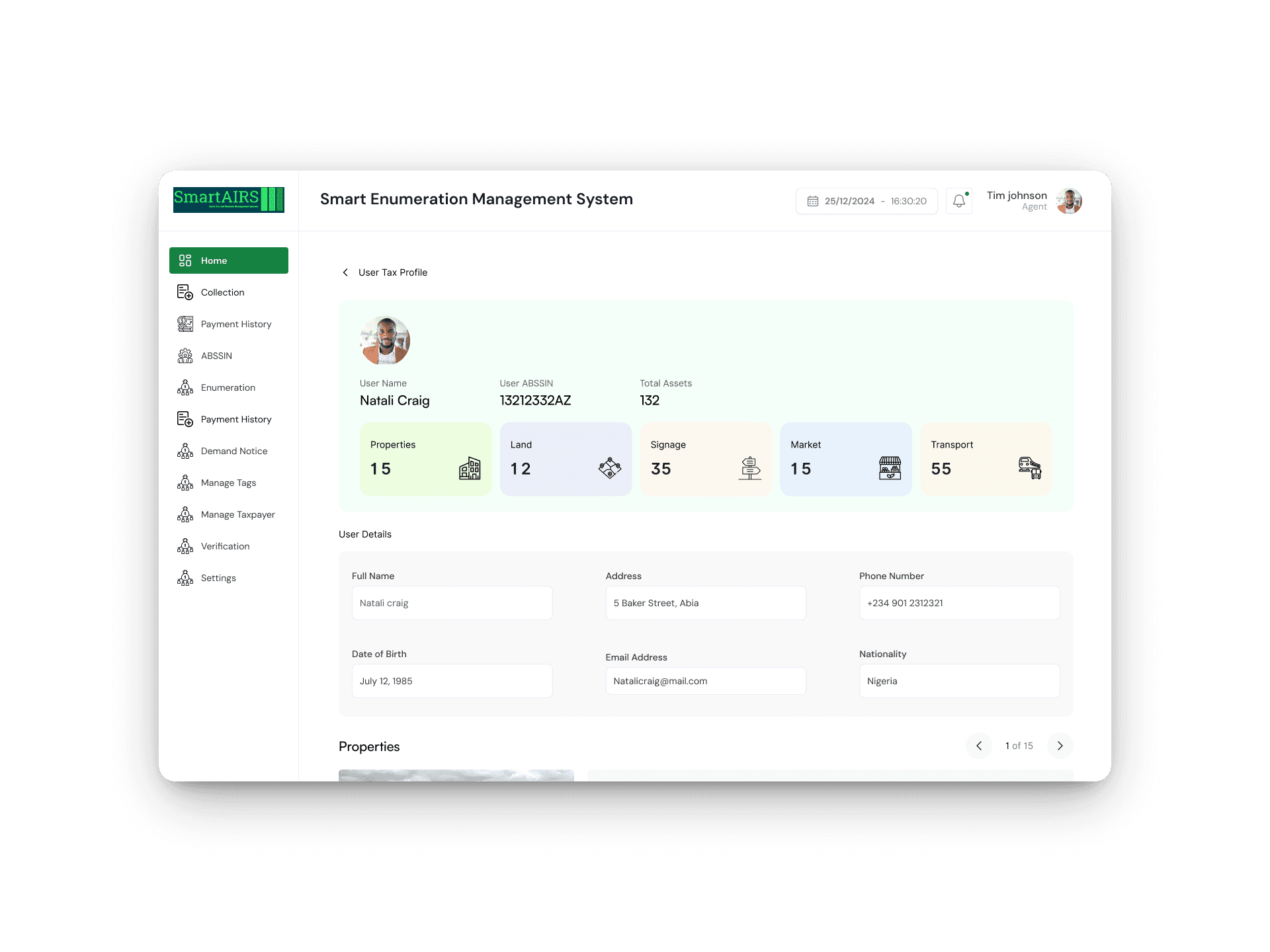Click the Transport vehicle icon
Viewport: 1270px width, 952px height.
1030,467
